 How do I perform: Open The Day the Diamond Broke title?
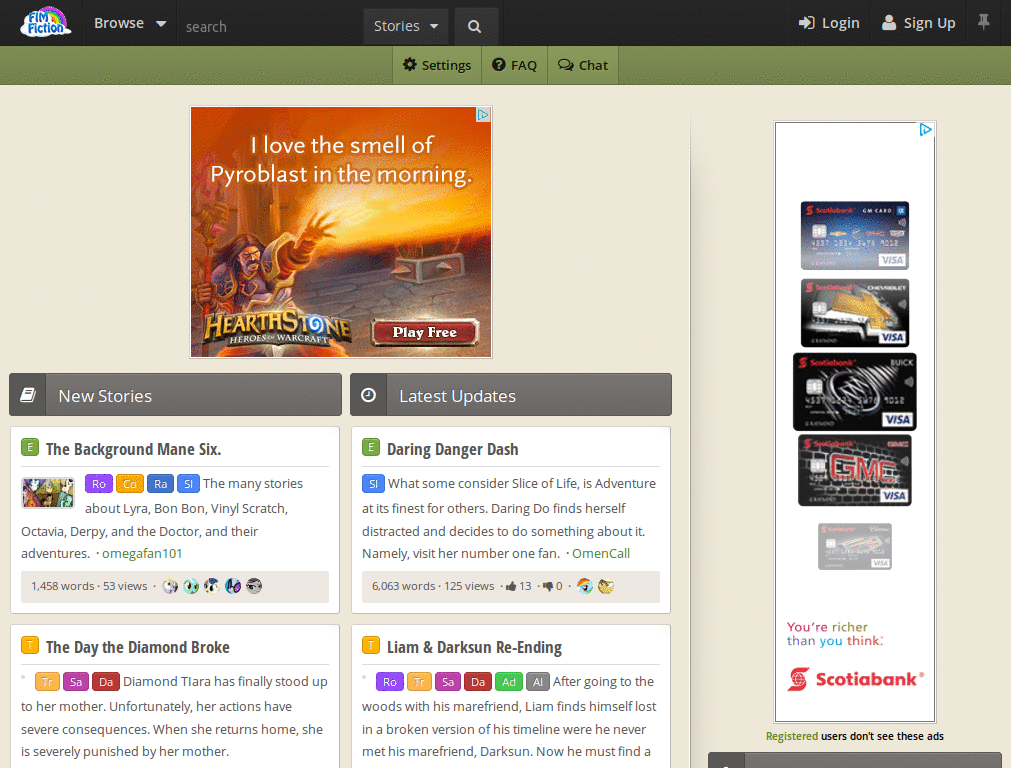[x=138, y=647]
